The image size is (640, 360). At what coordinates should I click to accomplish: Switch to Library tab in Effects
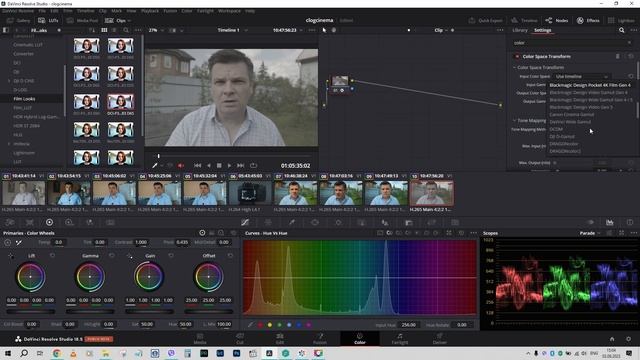[520, 30]
